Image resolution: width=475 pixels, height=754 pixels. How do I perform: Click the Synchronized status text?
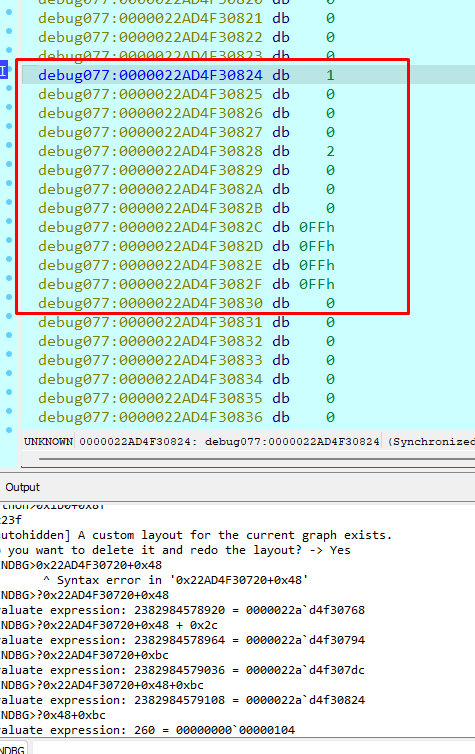431,441
